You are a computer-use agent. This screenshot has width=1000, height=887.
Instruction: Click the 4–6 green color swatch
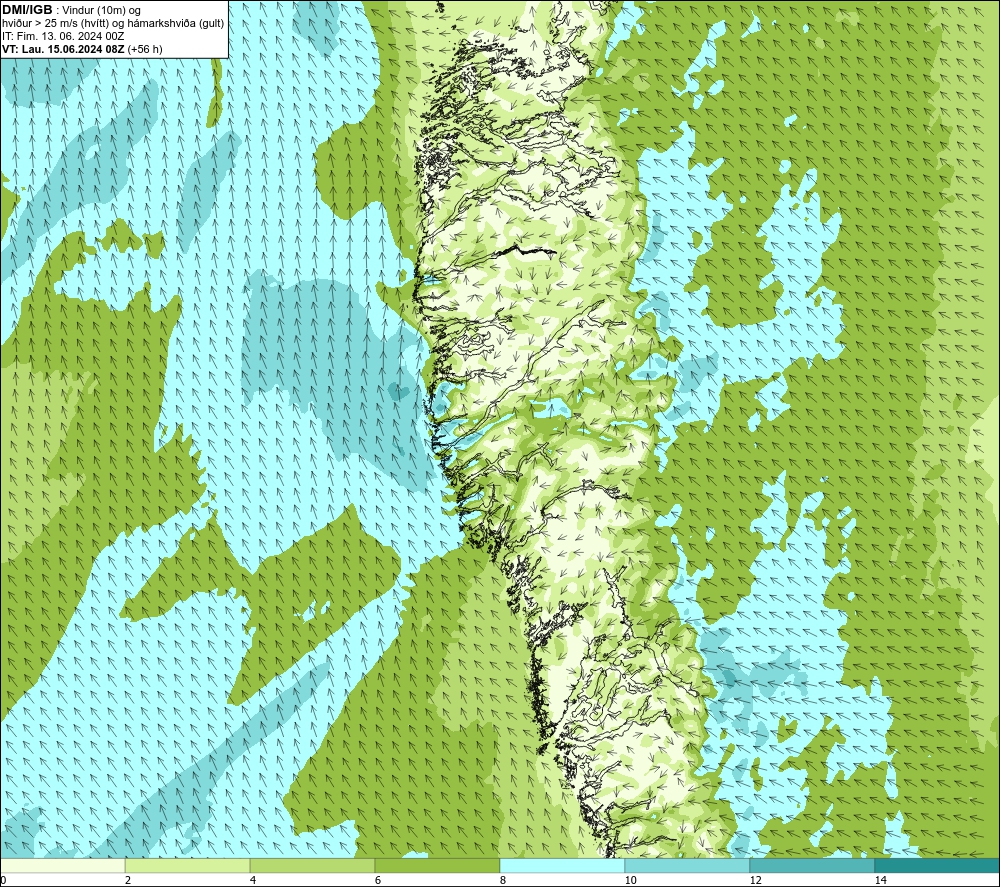312,865
